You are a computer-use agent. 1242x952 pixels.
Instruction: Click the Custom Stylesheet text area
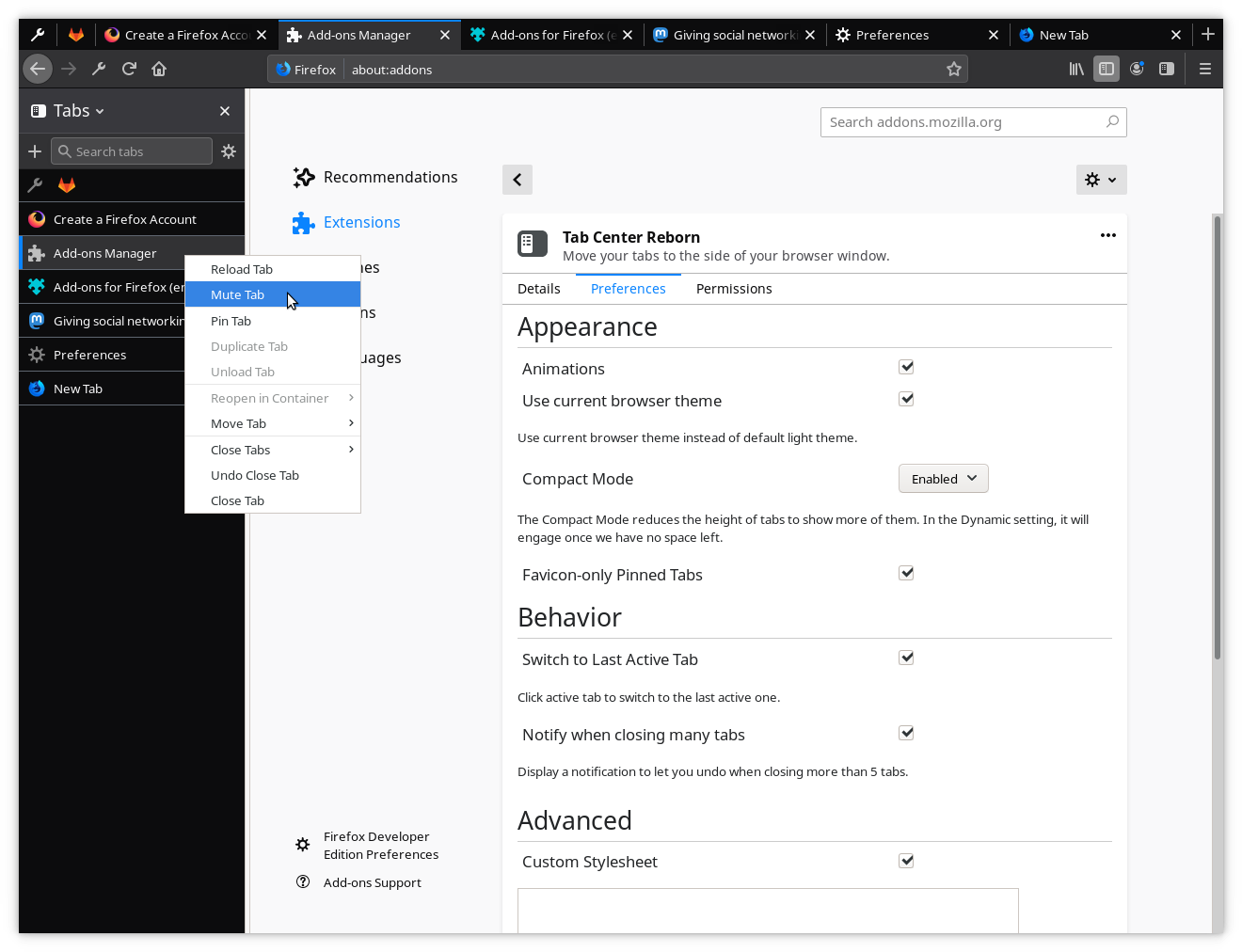768,911
